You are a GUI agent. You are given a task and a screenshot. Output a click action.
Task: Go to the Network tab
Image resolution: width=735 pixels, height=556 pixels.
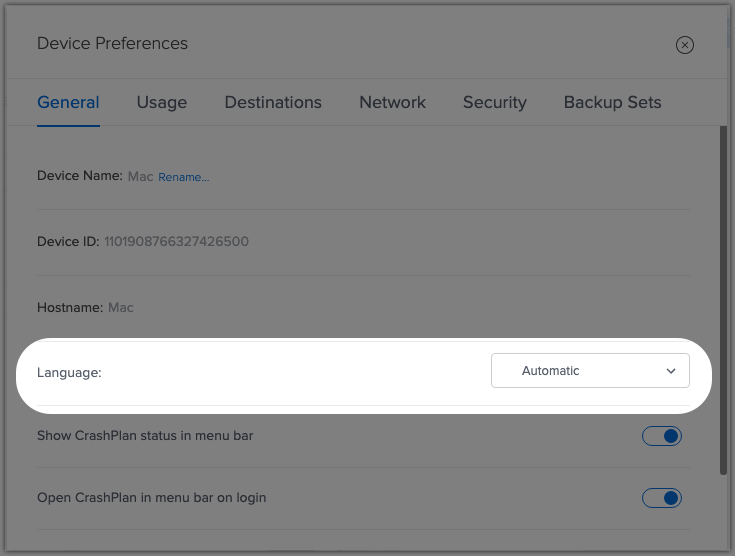point(392,102)
